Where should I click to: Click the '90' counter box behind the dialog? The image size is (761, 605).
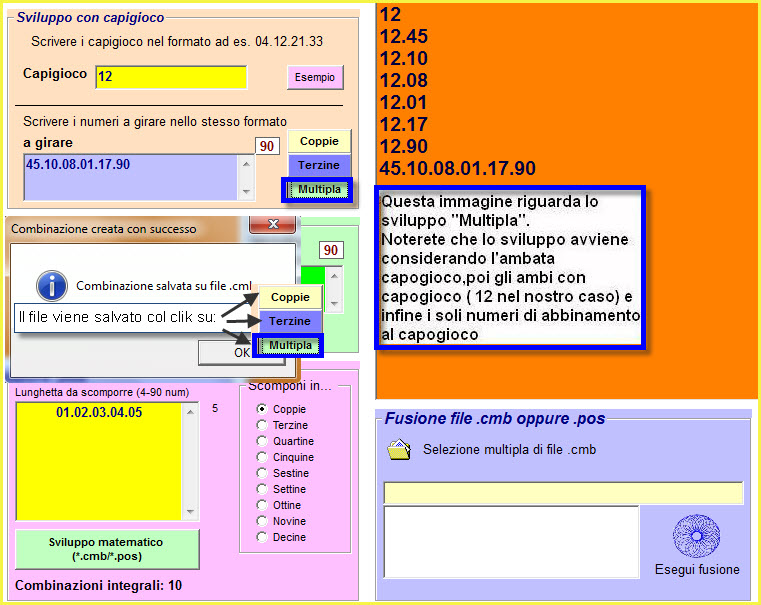(331, 250)
